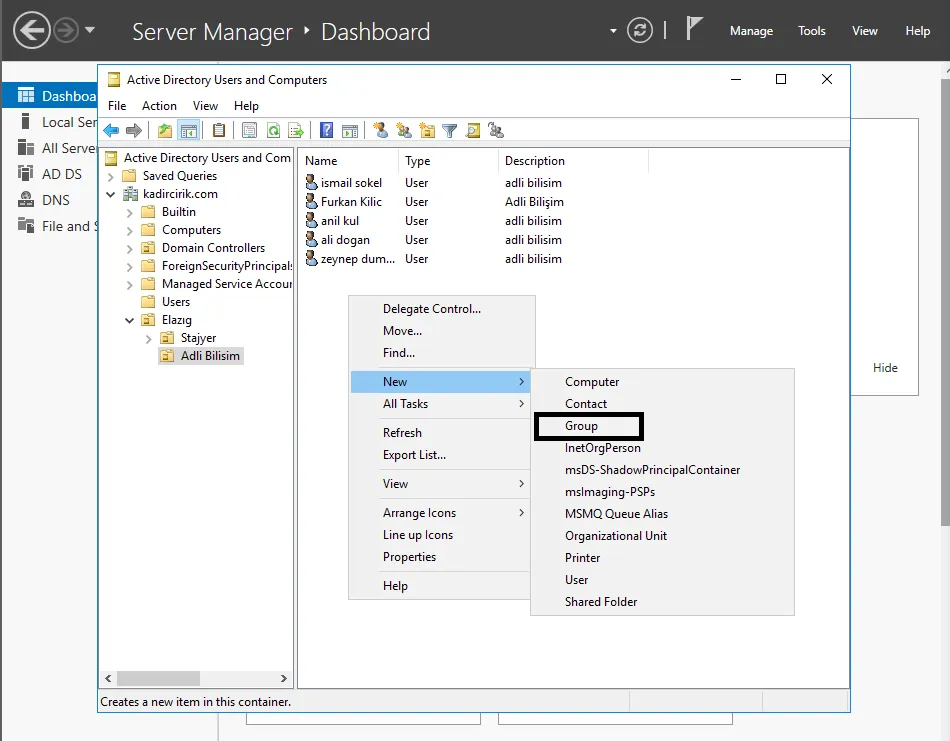This screenshot has width=950, height=741.
Task: Go up one level with folder icon
Action: pos(165,130)
